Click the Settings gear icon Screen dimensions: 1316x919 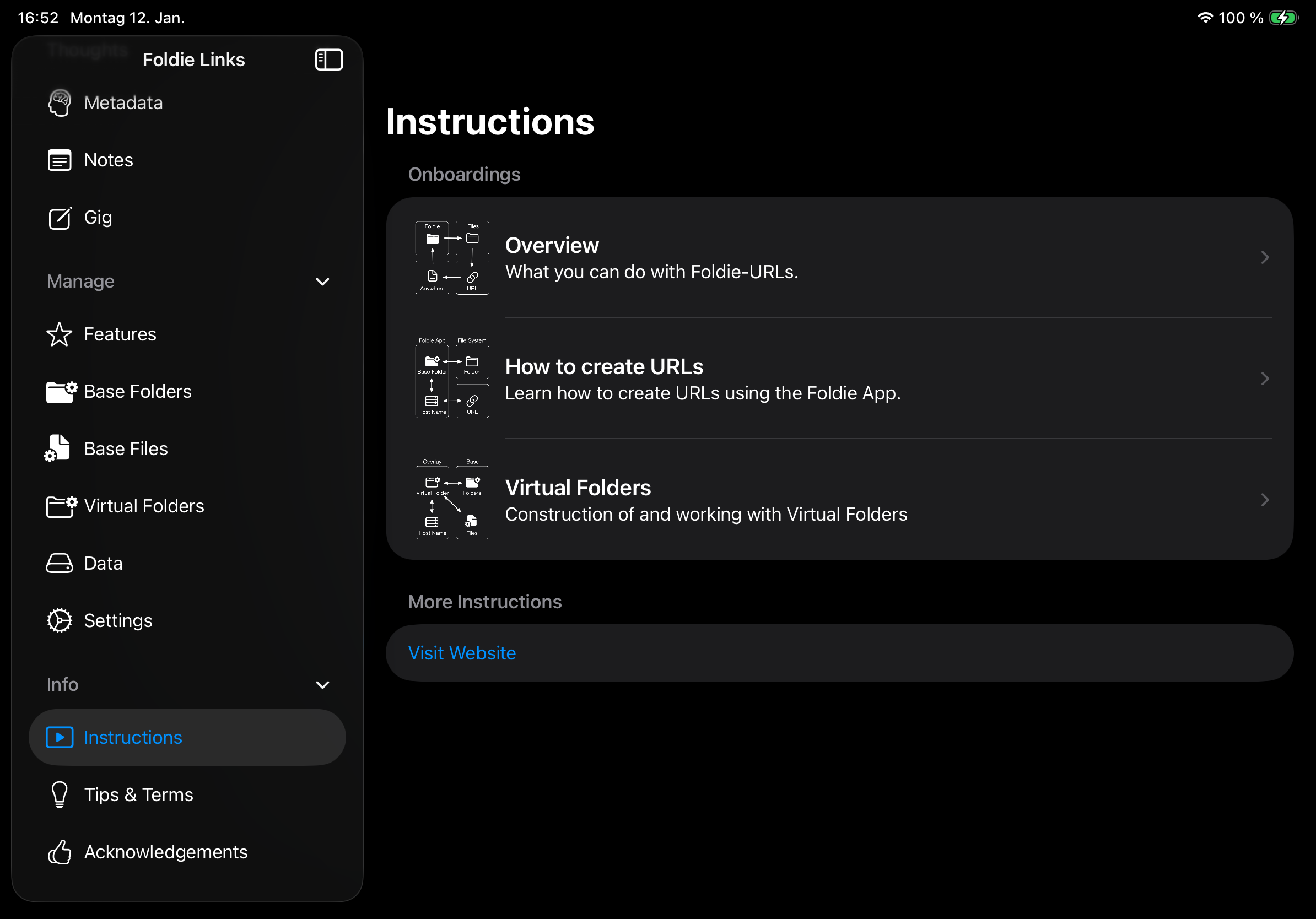tap(60, 620)
